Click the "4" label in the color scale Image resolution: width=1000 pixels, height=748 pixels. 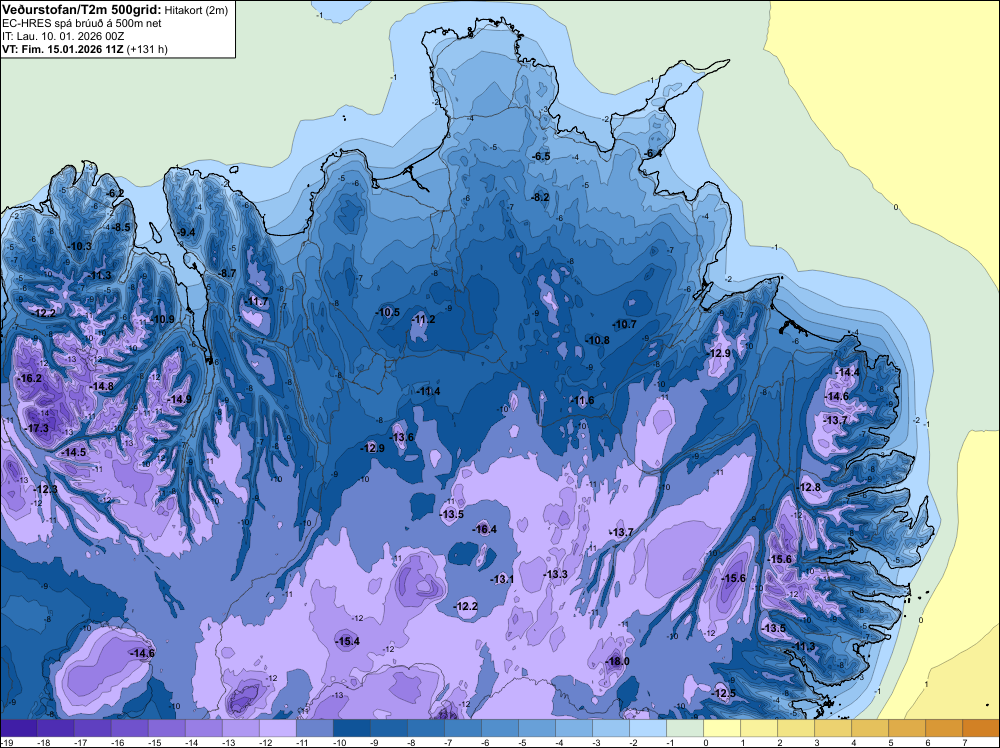(x=853, y=742)
